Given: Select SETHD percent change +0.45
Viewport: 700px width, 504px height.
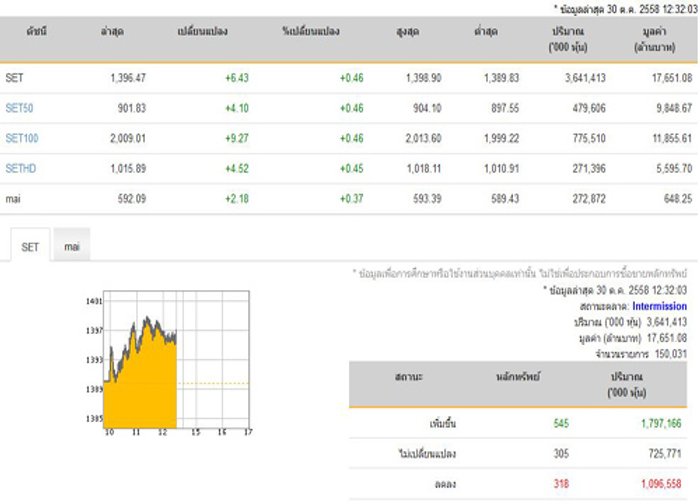Looking at the screenshot, I should [x=351, y=168].
